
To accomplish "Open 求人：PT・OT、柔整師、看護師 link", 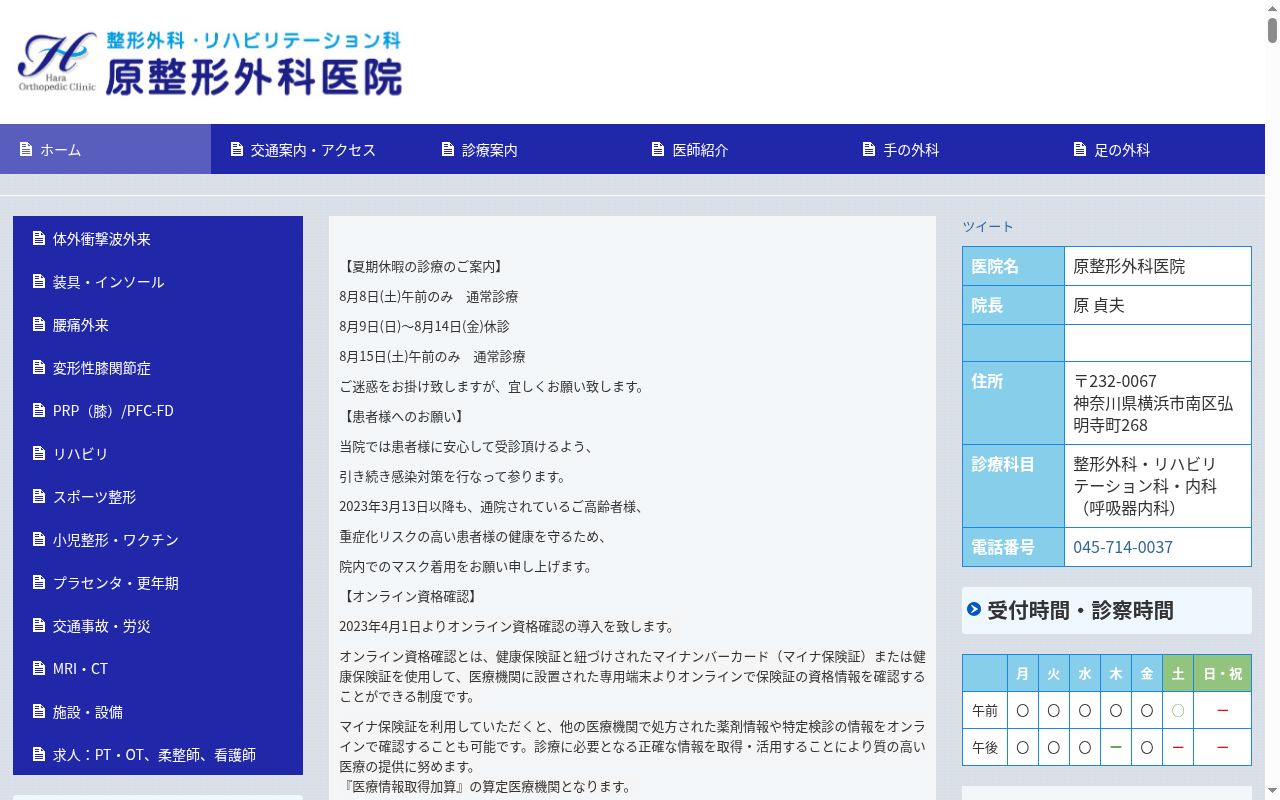I will (158, 754).
